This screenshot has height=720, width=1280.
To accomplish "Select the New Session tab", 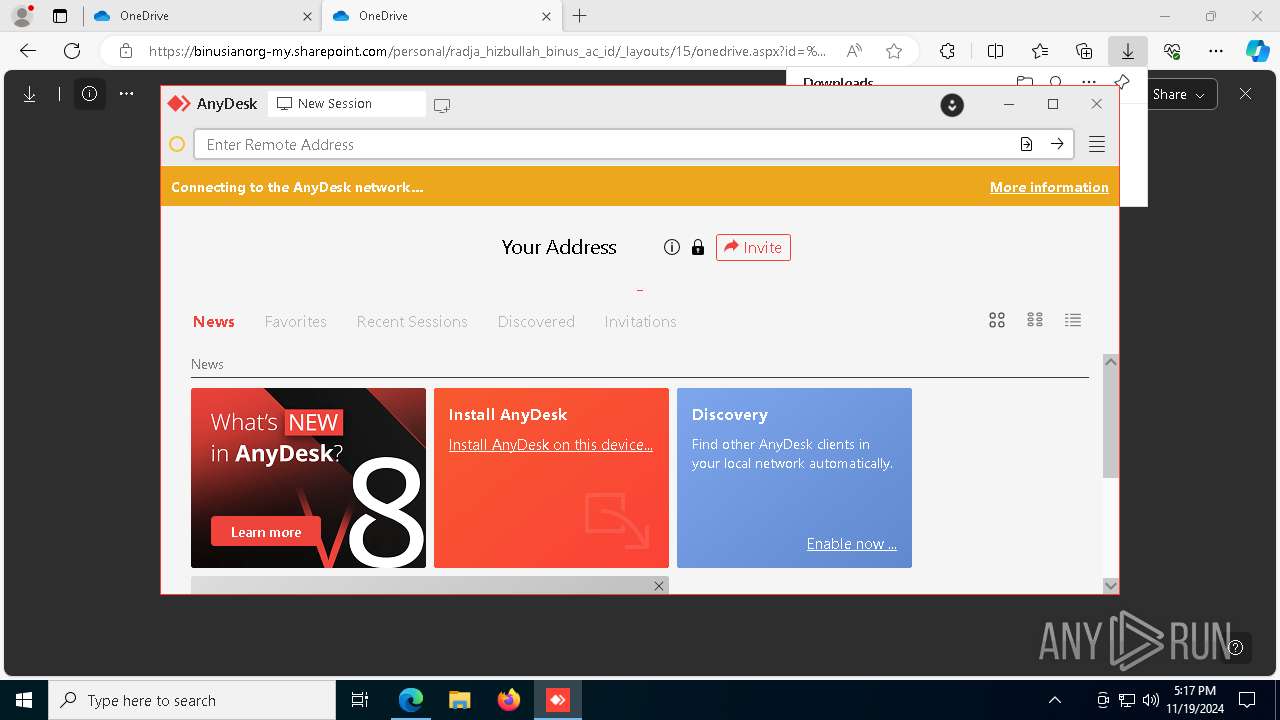I will (346, 104).
